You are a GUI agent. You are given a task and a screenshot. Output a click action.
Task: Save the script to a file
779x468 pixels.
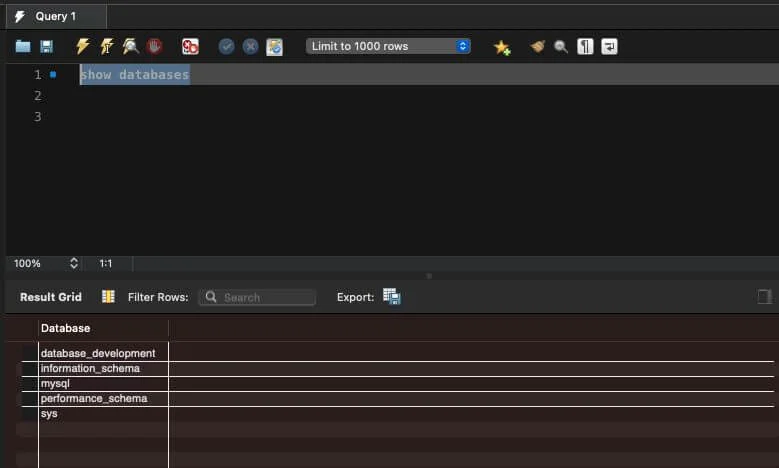[x=47, y=47]
